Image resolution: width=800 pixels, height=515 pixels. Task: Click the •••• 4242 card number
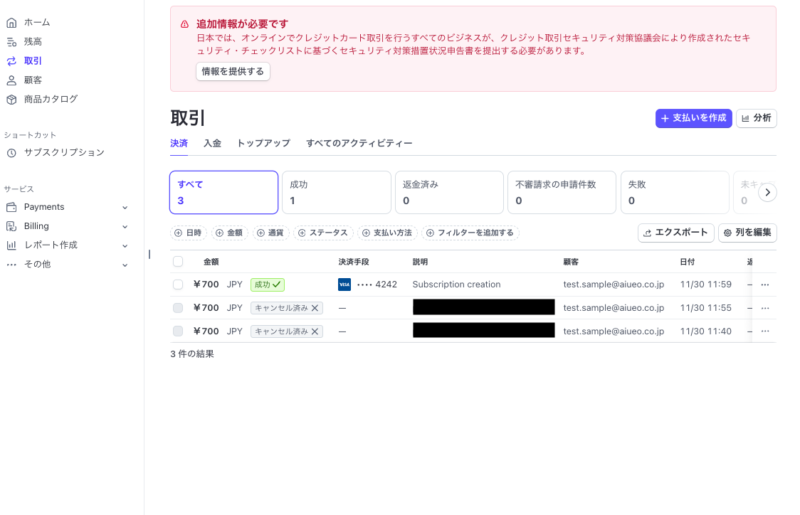tap(377, 285)
